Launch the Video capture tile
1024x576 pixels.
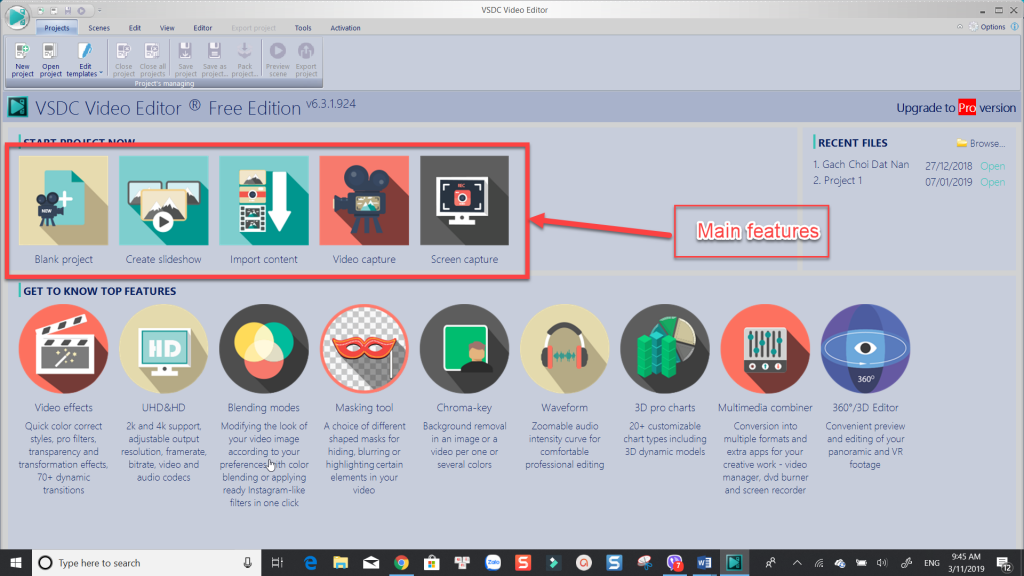pos(364,200)
